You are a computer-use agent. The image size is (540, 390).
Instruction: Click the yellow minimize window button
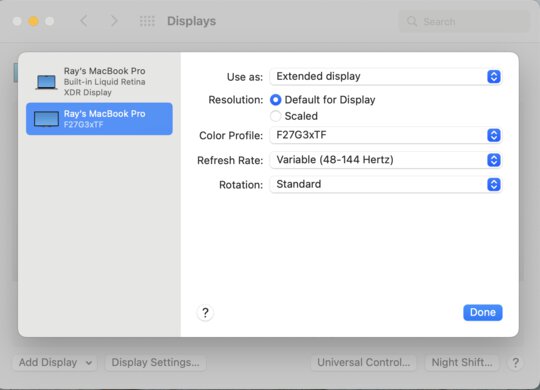(x=33, y=21)
